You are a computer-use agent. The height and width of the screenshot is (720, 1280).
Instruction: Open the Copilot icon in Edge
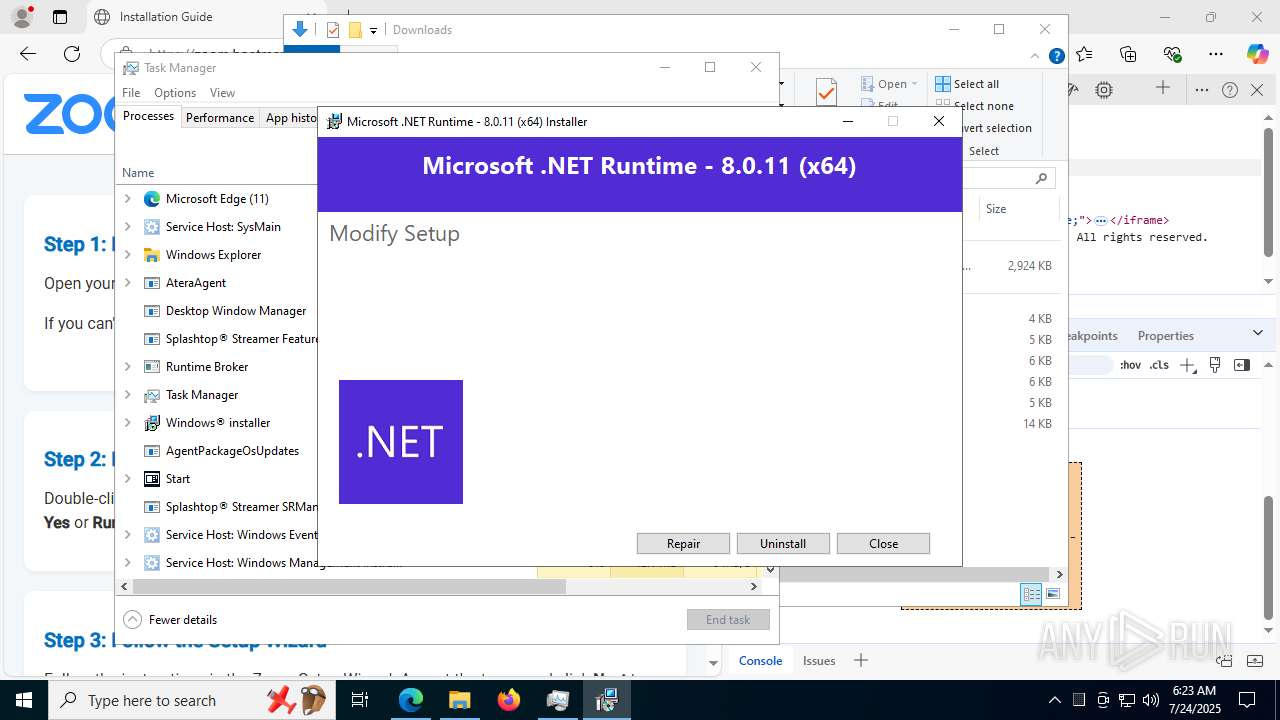click(x=1257, y=54)
